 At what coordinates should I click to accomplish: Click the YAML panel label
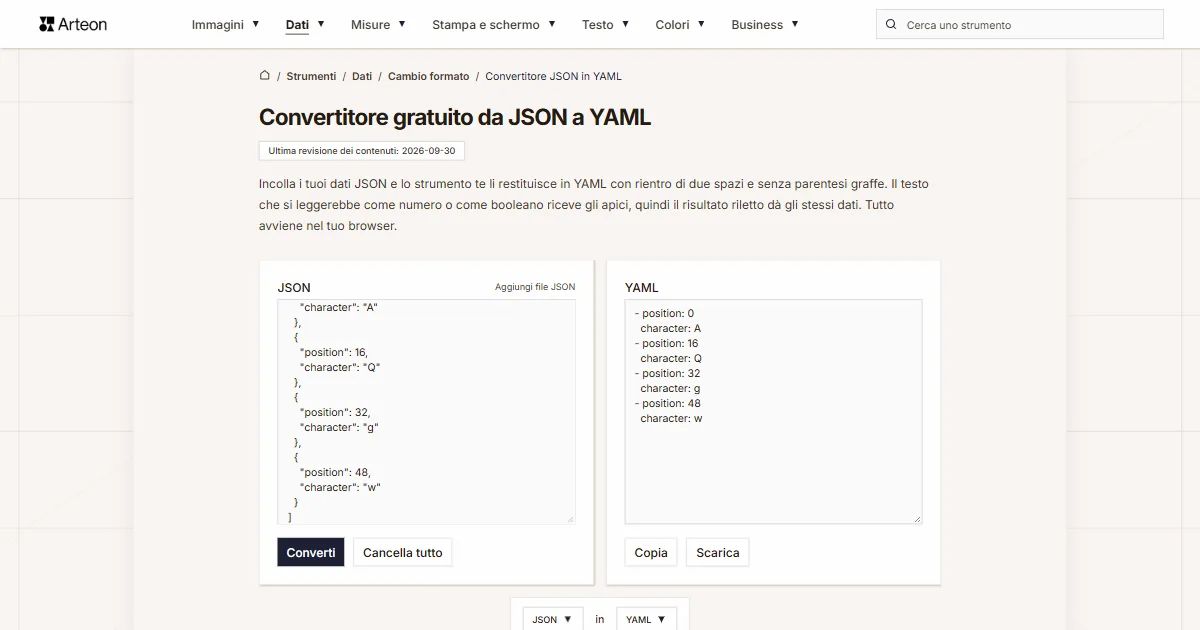(642, 287)
